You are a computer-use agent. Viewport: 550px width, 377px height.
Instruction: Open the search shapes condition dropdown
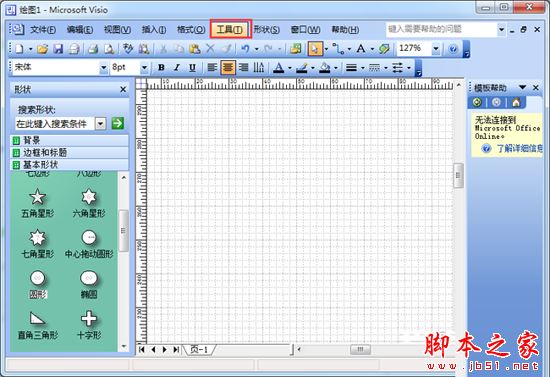point(101,123)
